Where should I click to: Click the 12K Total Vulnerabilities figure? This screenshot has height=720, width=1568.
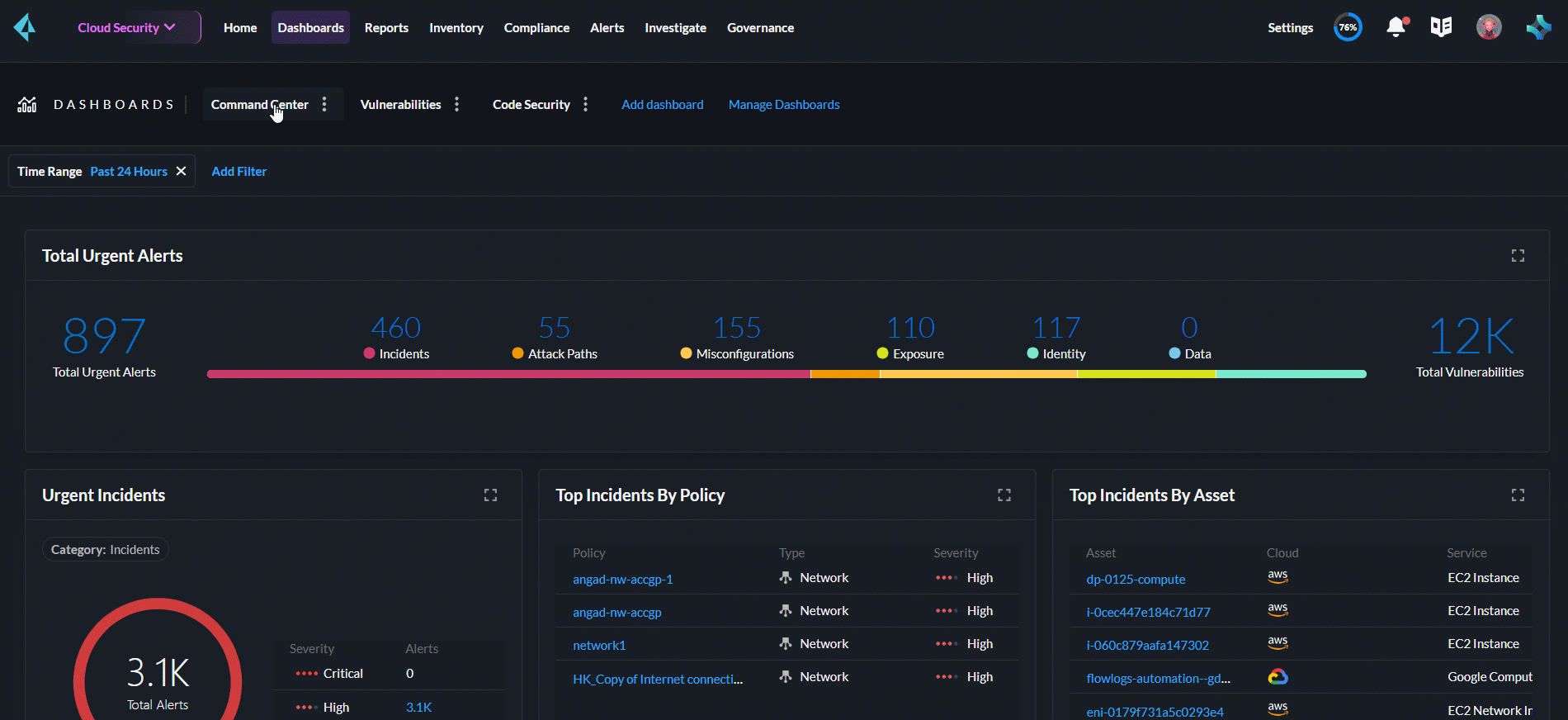pyautogui.click(x=1471, y=336)
